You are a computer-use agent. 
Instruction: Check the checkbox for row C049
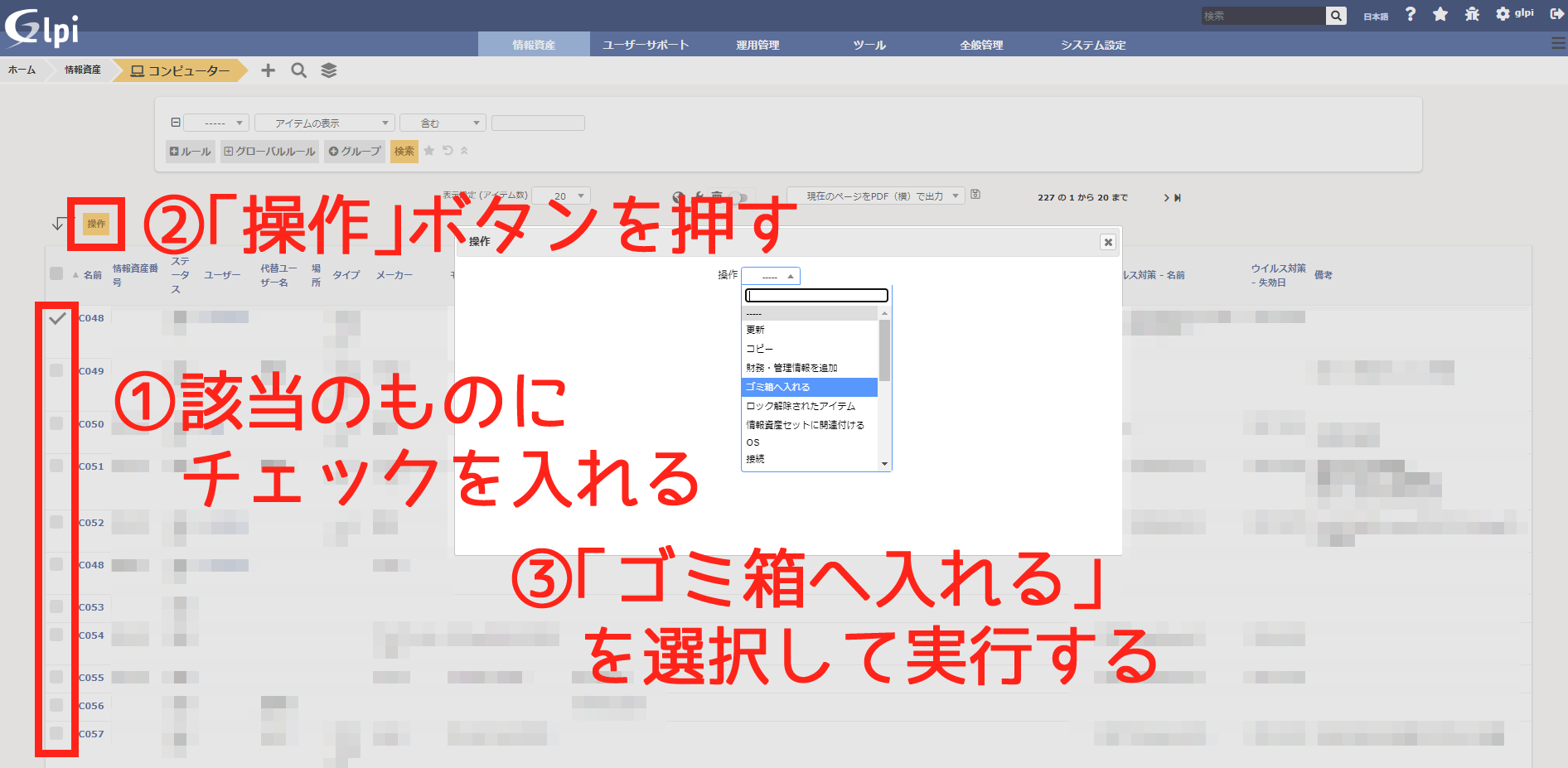tap(56, 370)
